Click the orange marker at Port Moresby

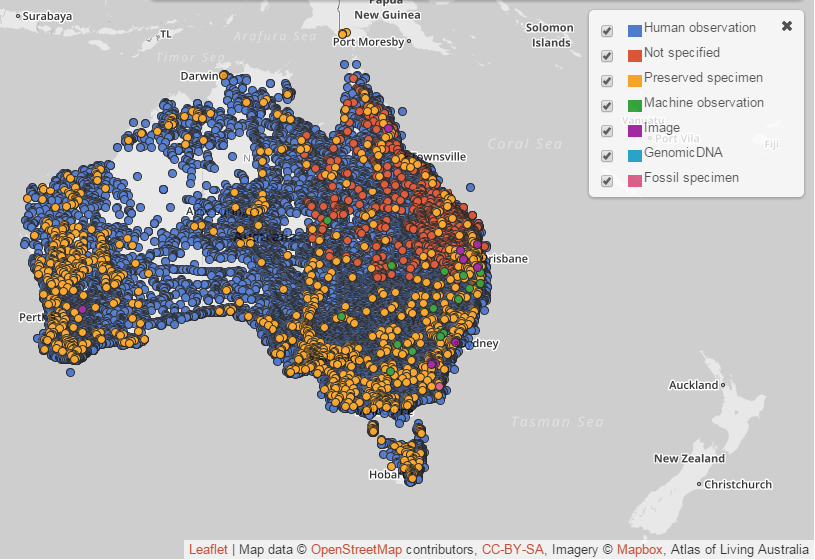click(344, 33)
